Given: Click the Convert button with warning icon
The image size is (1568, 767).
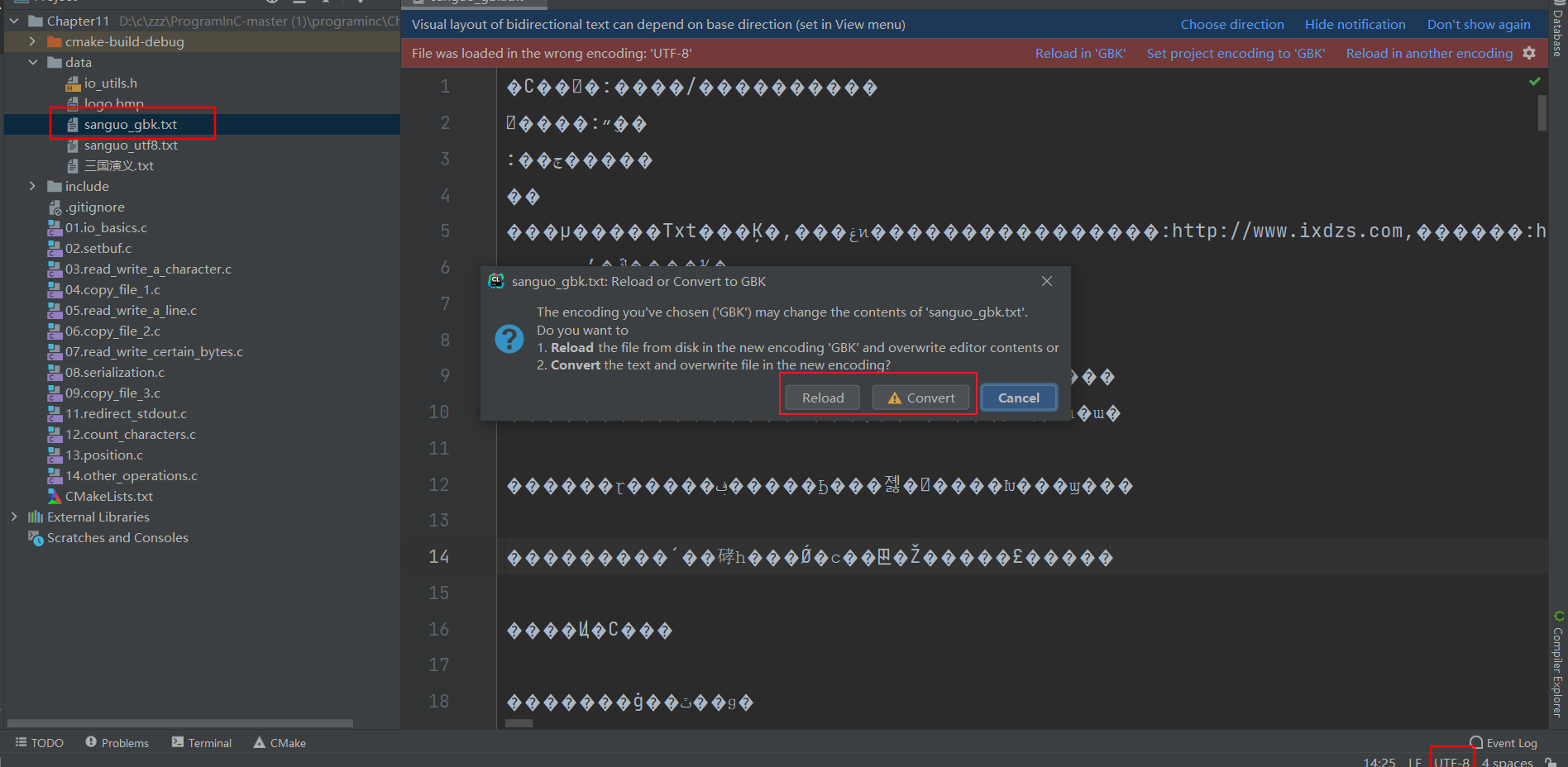Looking at the screenshot, I should 920,398.
